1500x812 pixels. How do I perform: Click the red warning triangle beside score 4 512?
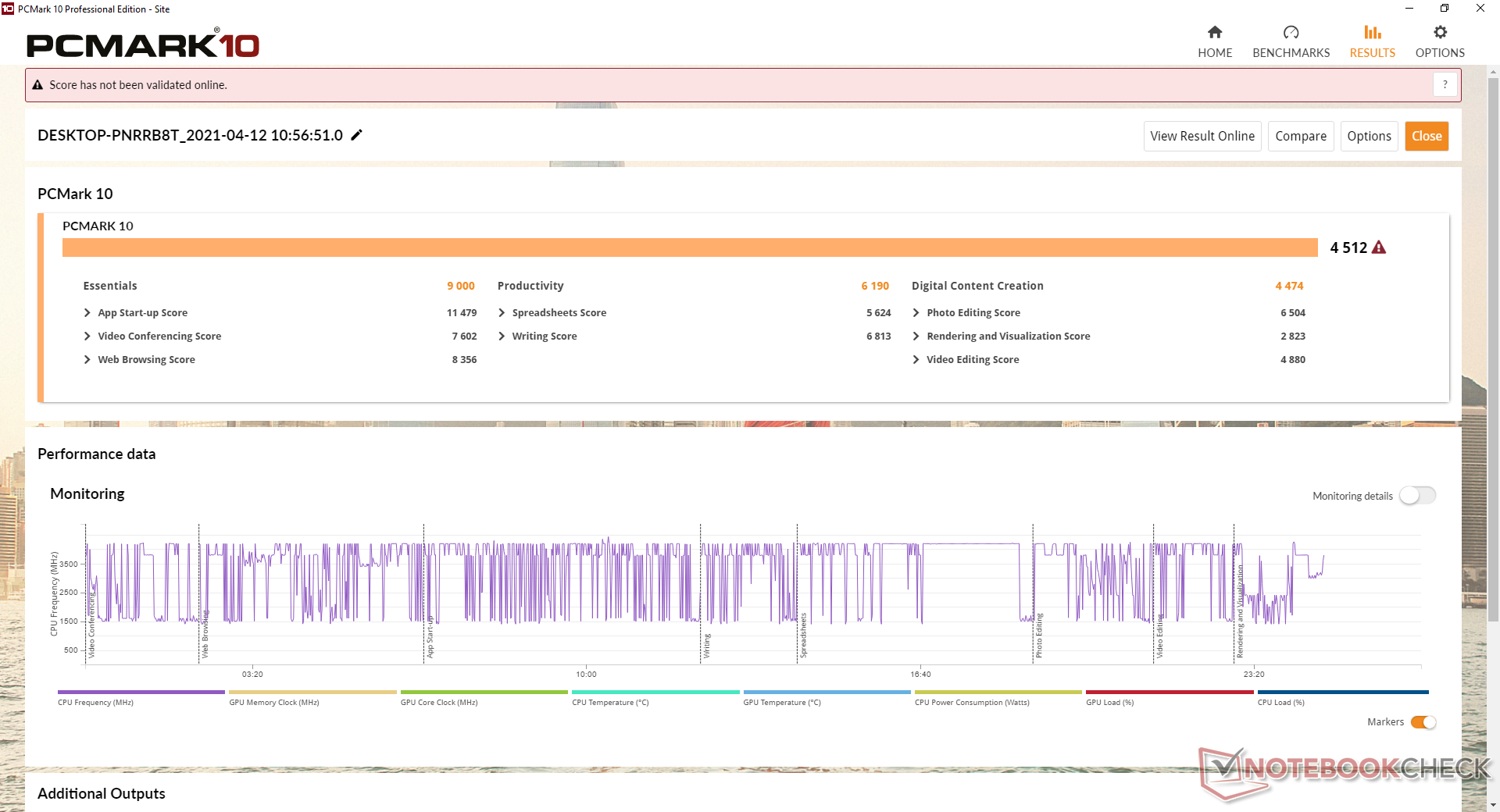tap(1379, 248)
